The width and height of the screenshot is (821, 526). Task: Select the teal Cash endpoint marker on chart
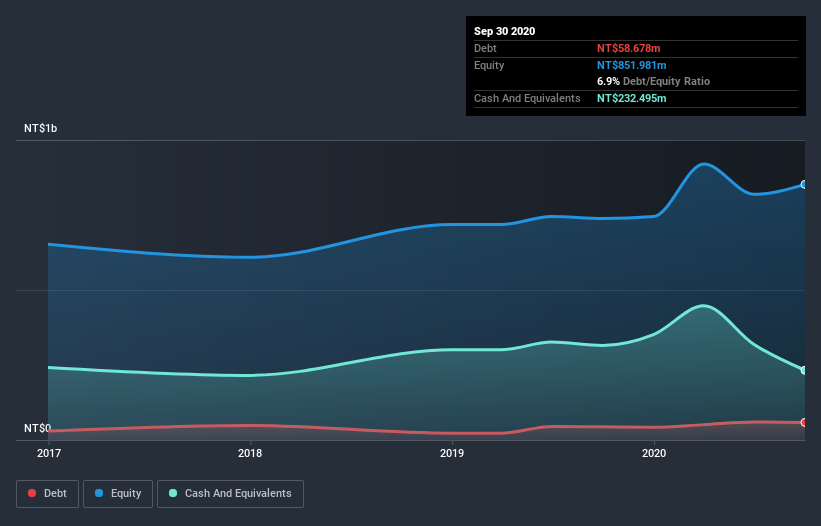click(804, 370)
